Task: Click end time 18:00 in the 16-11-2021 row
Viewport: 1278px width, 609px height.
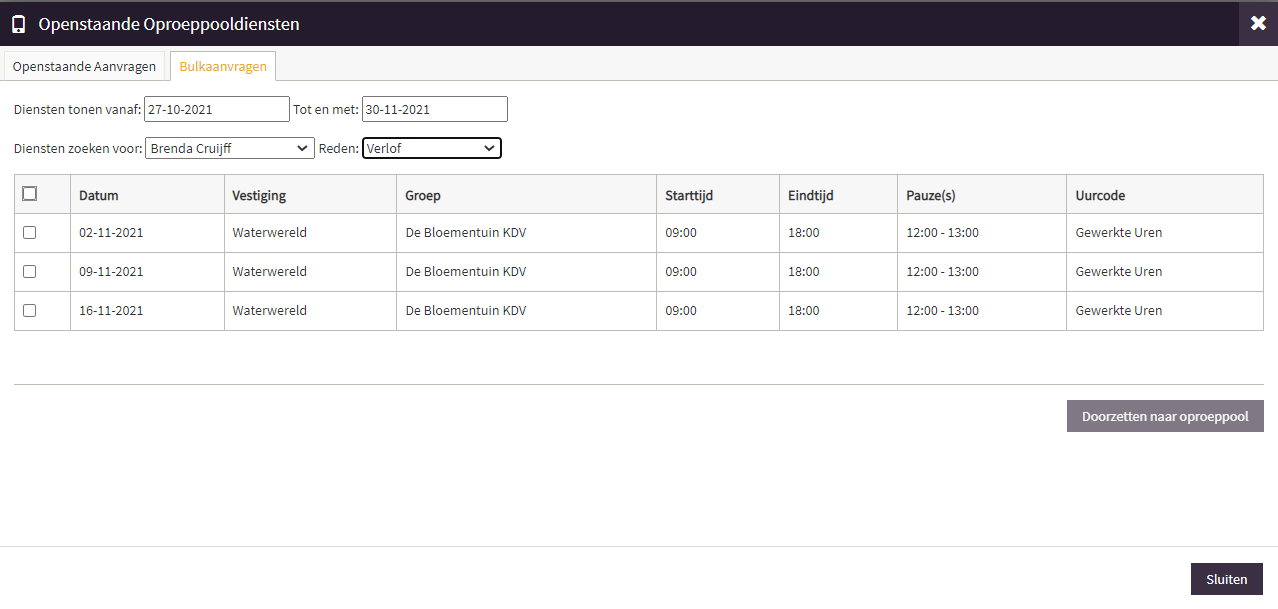Action: pyautogui.click(x=804, y=310)
